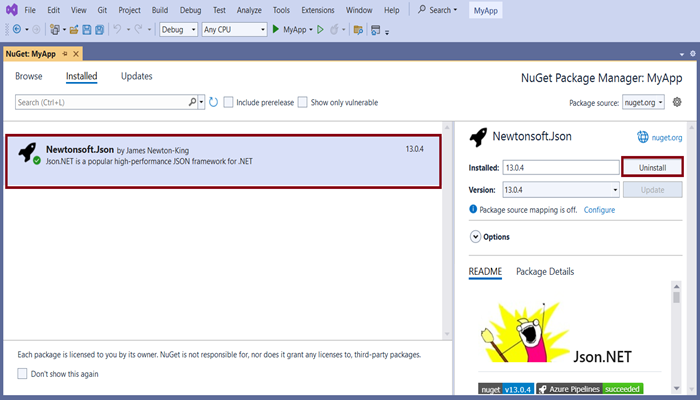Start debugging MyApp with the green play button
700x400 pixels.
point(275,29)
